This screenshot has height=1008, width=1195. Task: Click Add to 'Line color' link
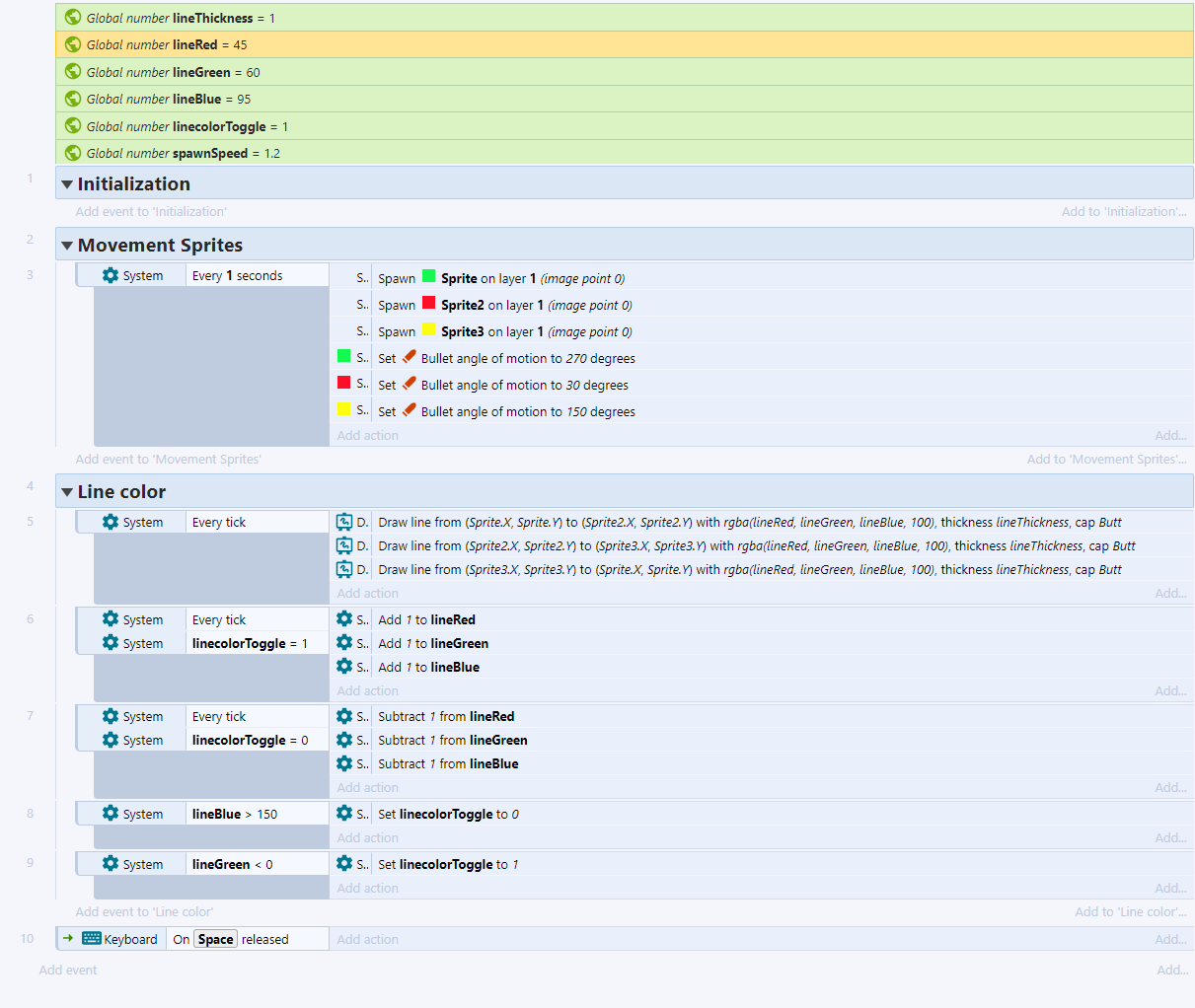[x=1130, y=912]
